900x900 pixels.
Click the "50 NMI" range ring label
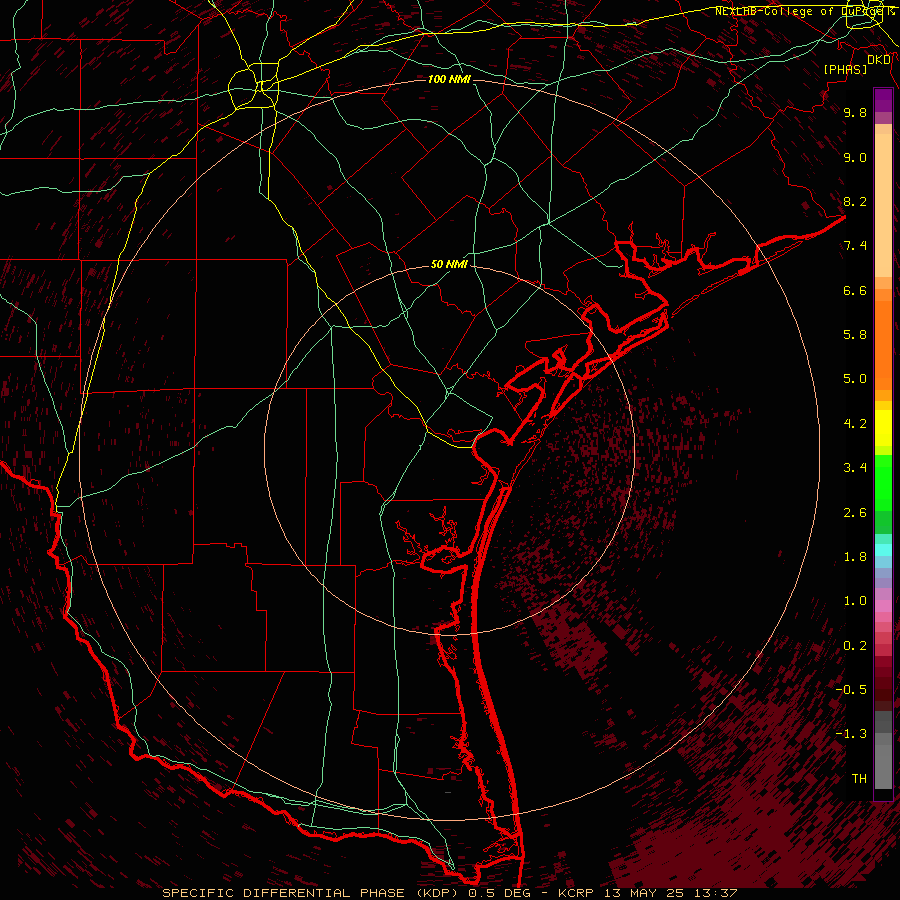(x=449, y=265)
